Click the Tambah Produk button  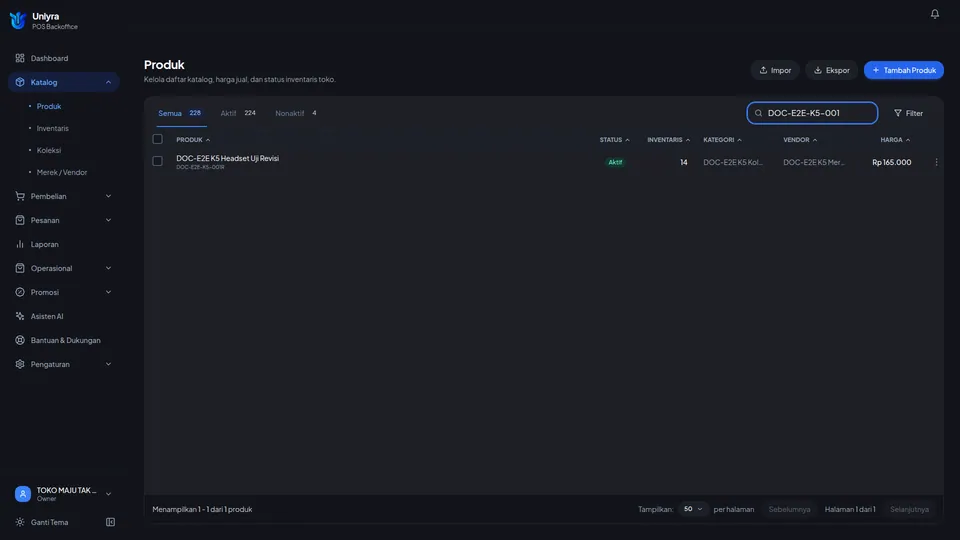(x=904, y=70)
